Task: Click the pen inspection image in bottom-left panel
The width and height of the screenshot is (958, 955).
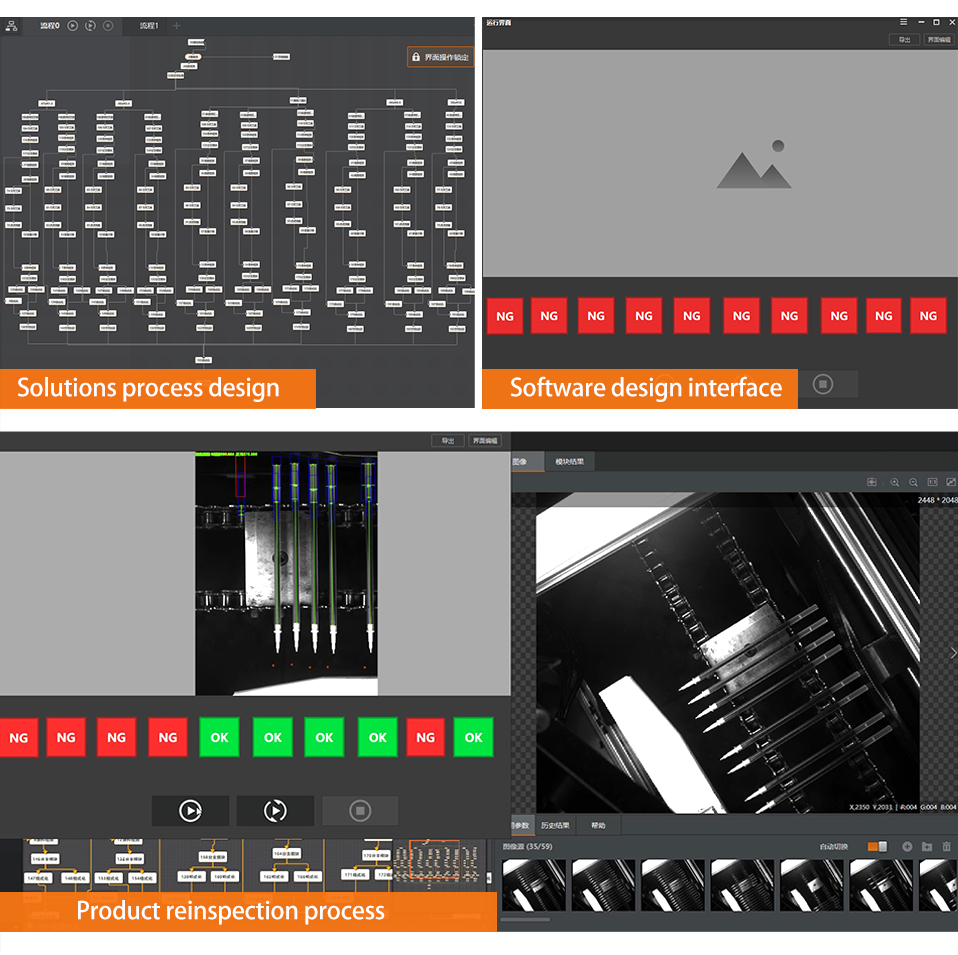Action: 286,573
